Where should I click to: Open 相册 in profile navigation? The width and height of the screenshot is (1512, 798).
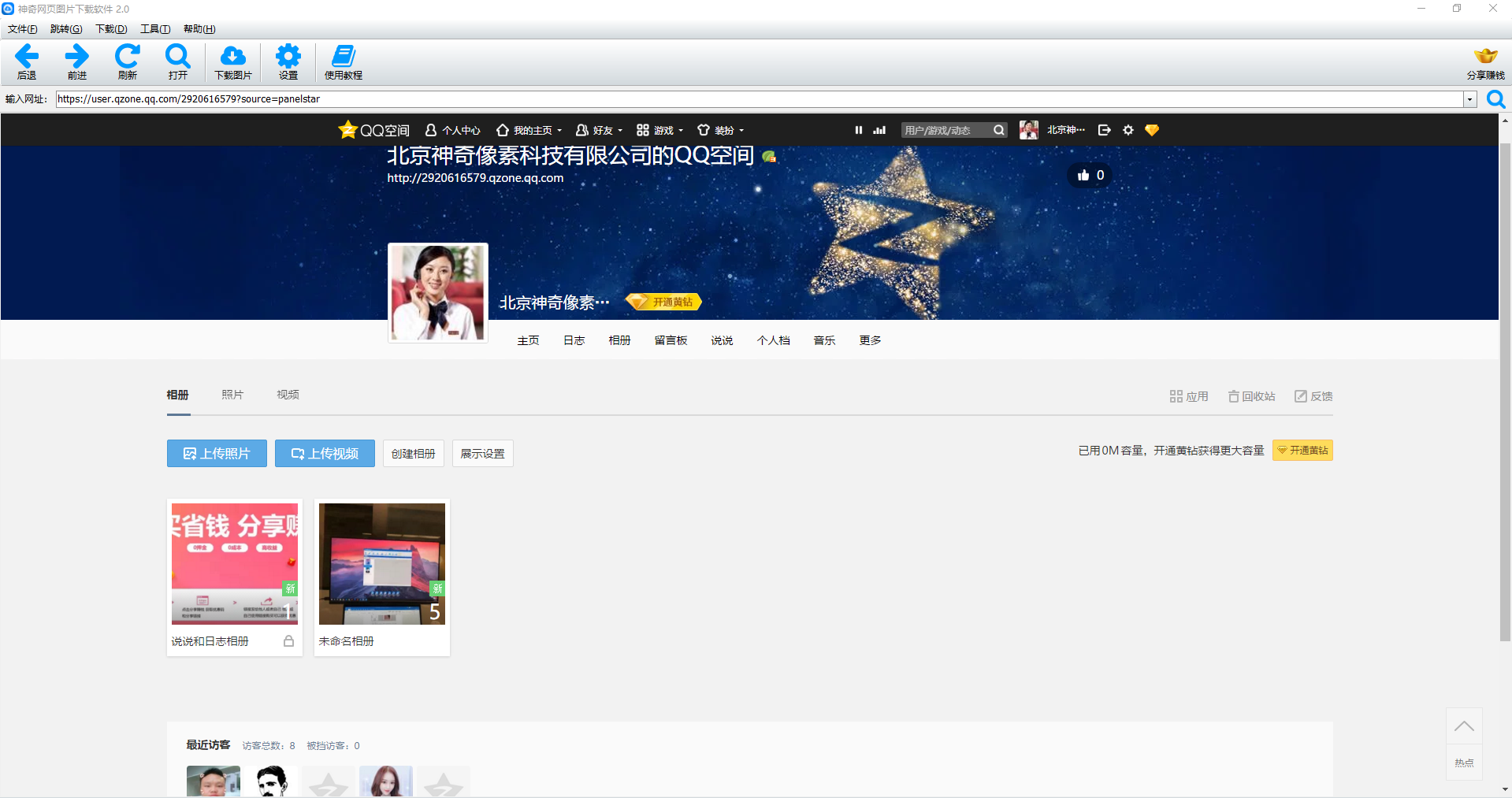619,340
